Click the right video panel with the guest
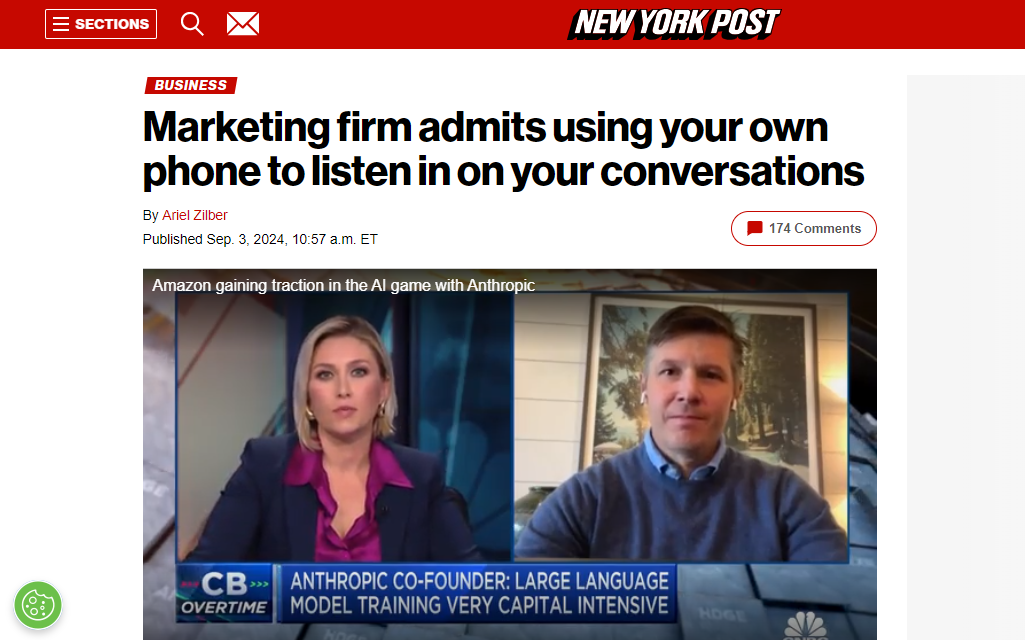 coord(681,427)
